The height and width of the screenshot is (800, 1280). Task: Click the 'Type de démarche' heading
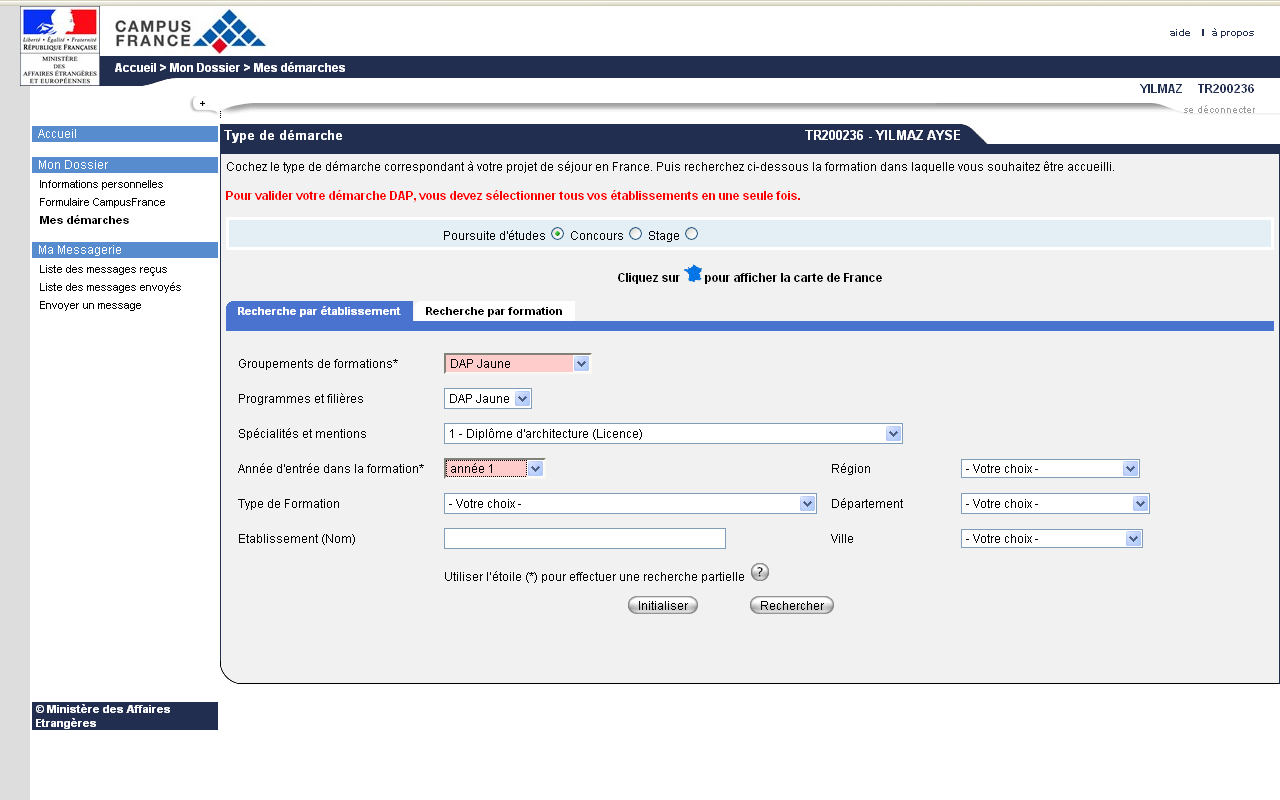284,136
